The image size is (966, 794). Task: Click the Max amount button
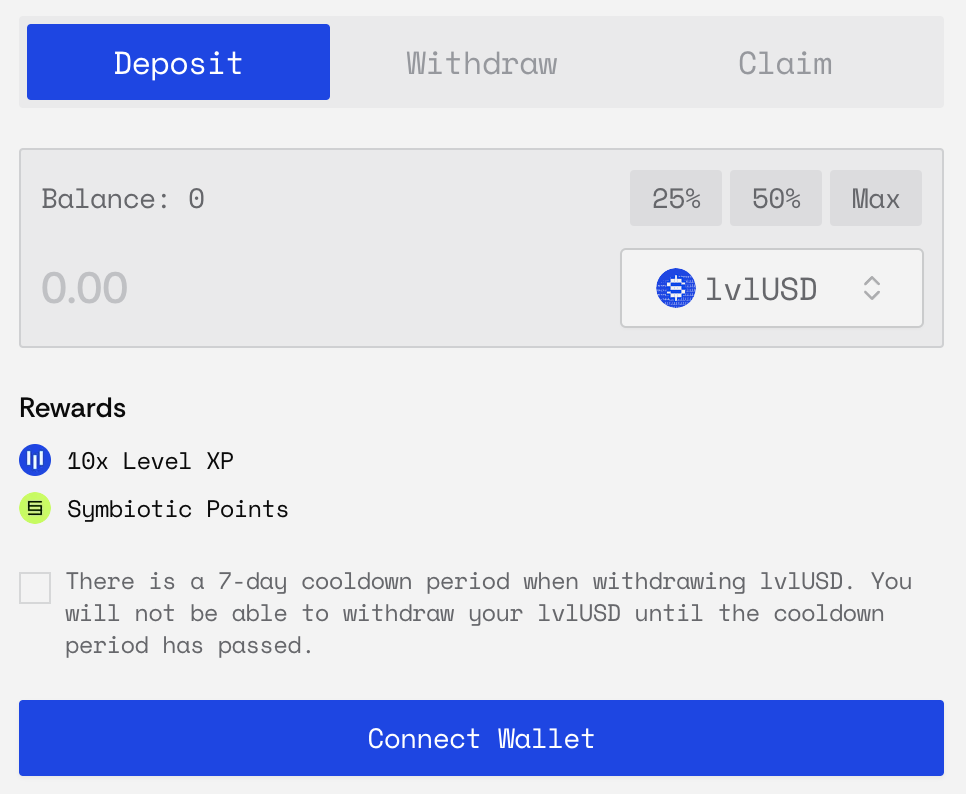tap(876, 199)
